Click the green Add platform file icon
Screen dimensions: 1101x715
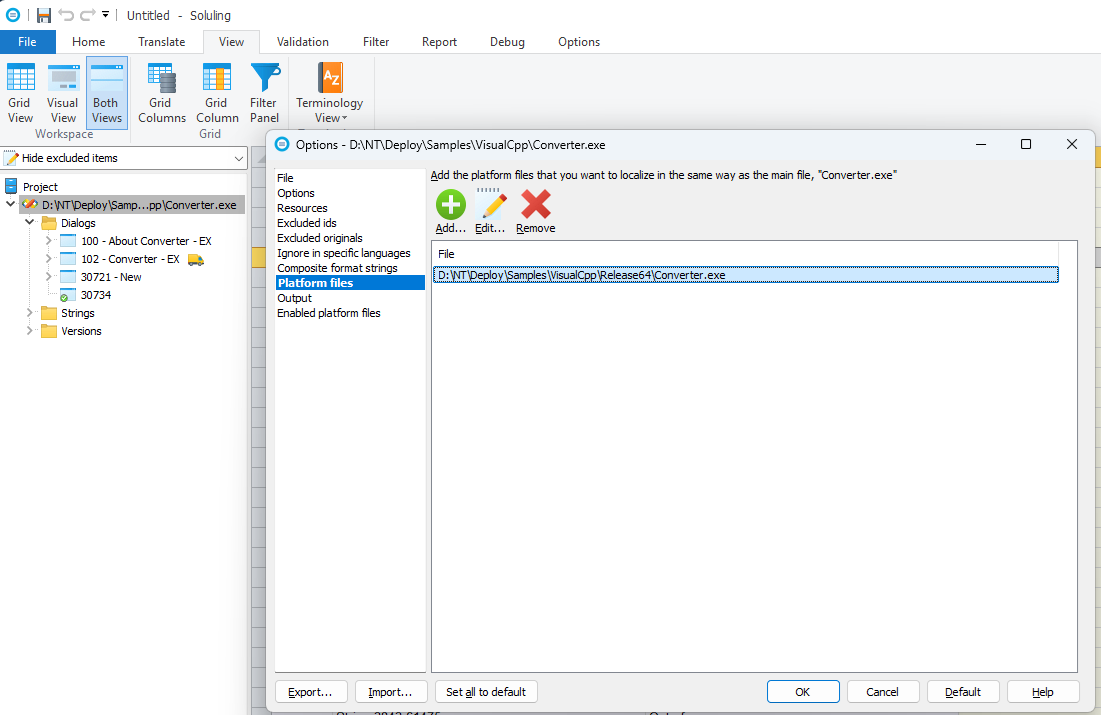450,205
